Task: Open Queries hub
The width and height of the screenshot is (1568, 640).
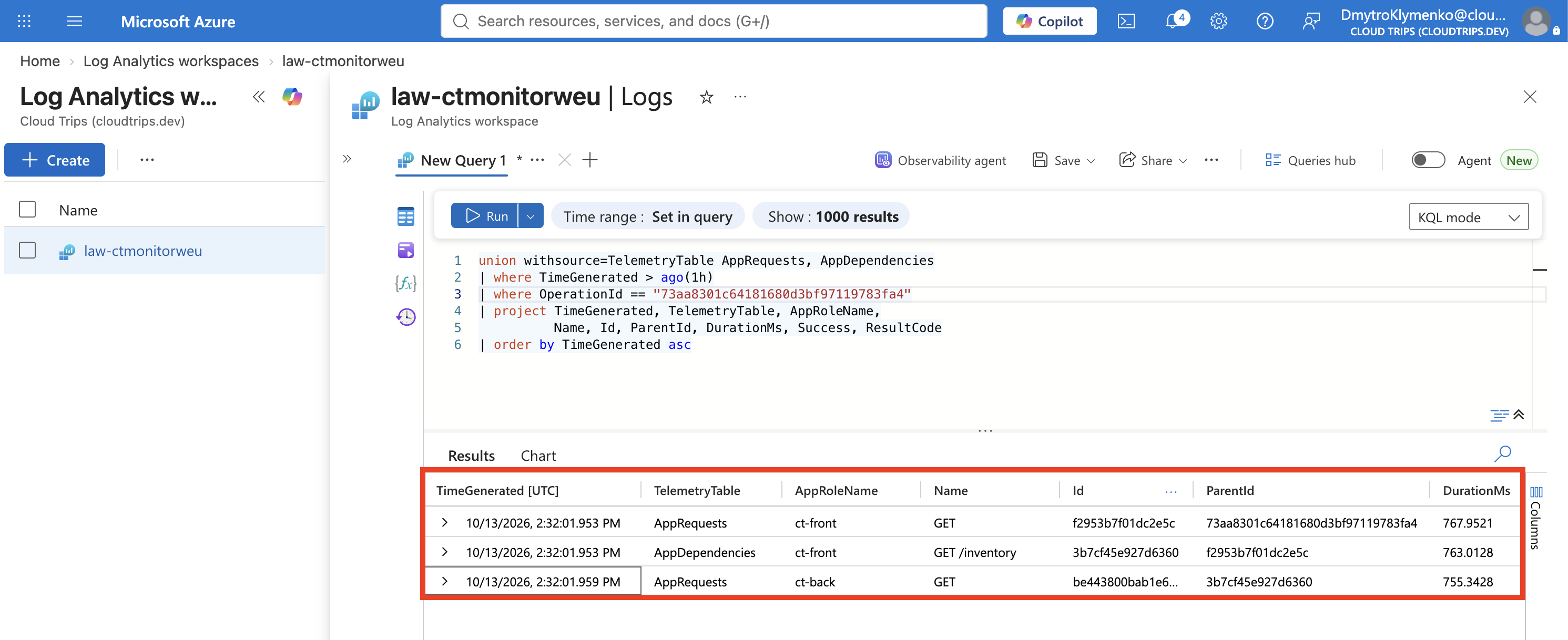Action: click(1310, 160)
